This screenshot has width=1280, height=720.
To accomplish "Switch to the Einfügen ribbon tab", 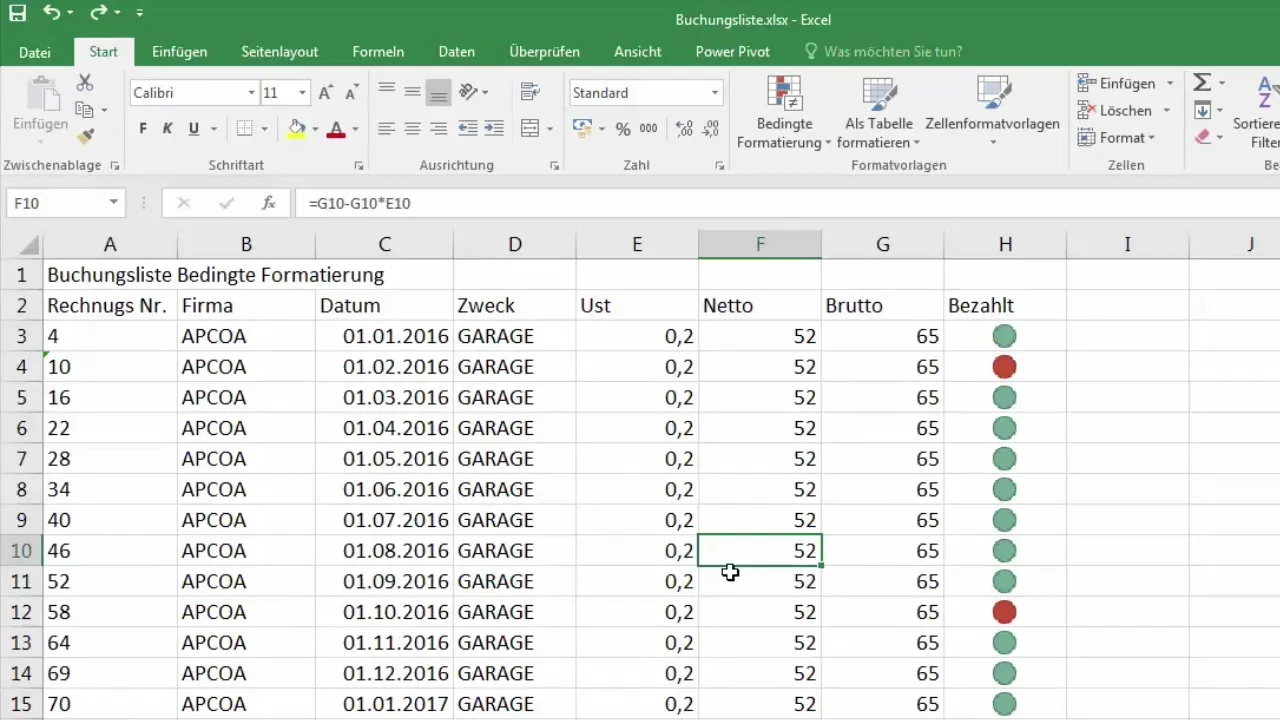I will pos(180,52).
